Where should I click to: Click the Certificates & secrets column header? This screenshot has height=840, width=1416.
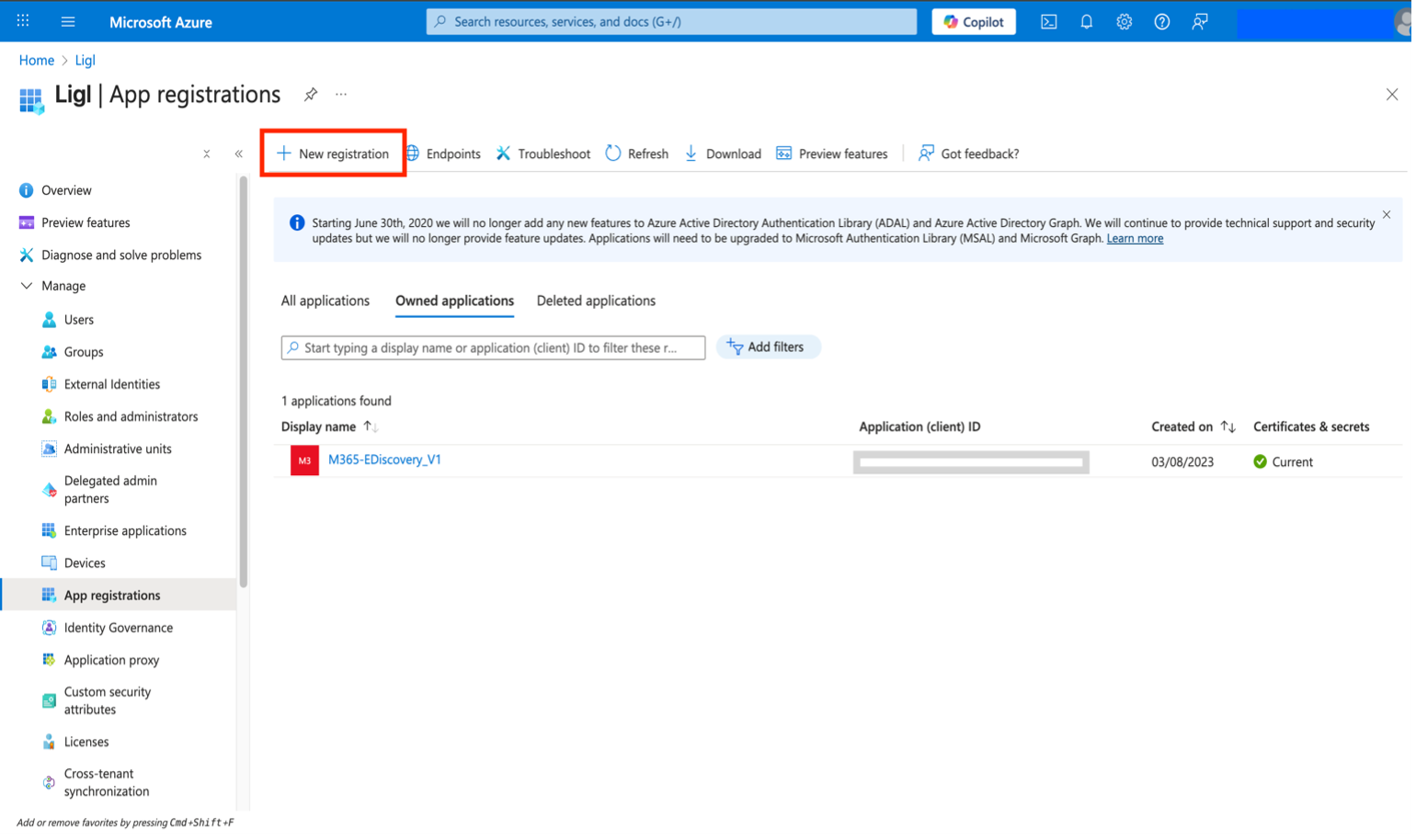tap(1311, 426)
